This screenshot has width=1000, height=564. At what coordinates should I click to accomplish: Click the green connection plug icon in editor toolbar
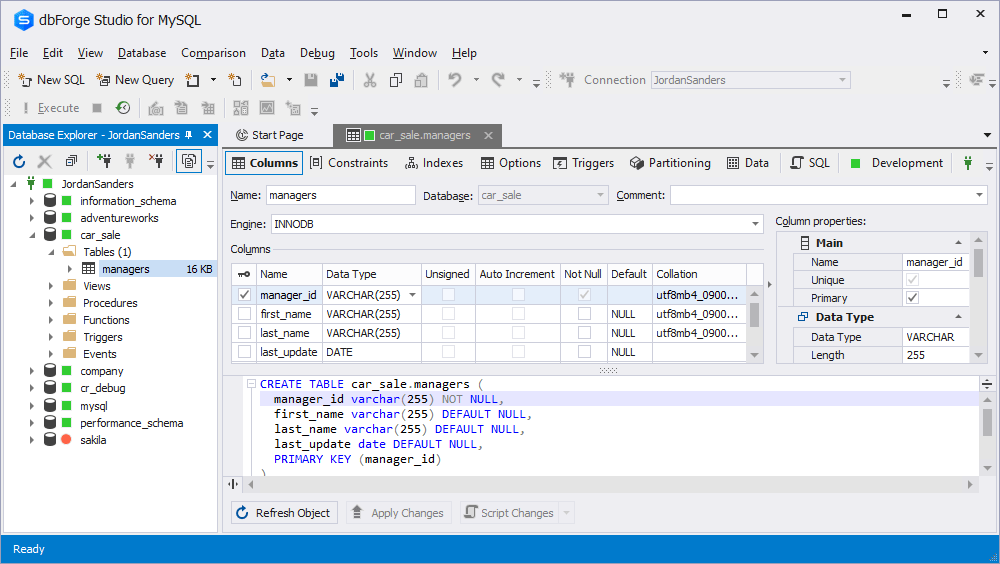(968, 163)
